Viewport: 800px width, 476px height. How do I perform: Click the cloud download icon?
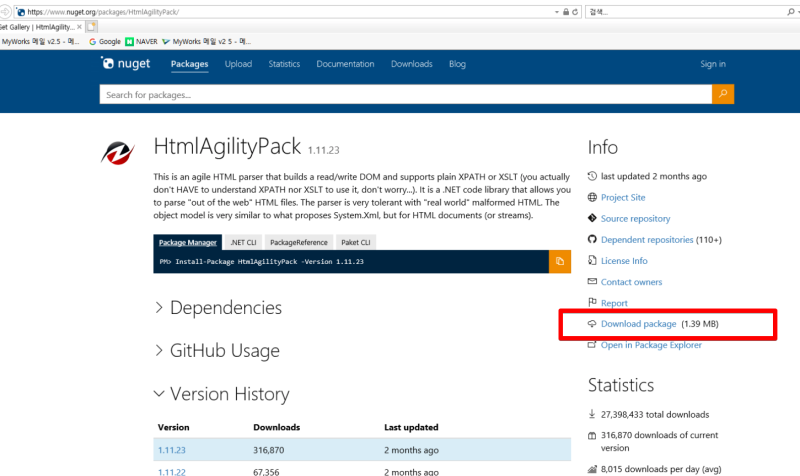point(592,323)
